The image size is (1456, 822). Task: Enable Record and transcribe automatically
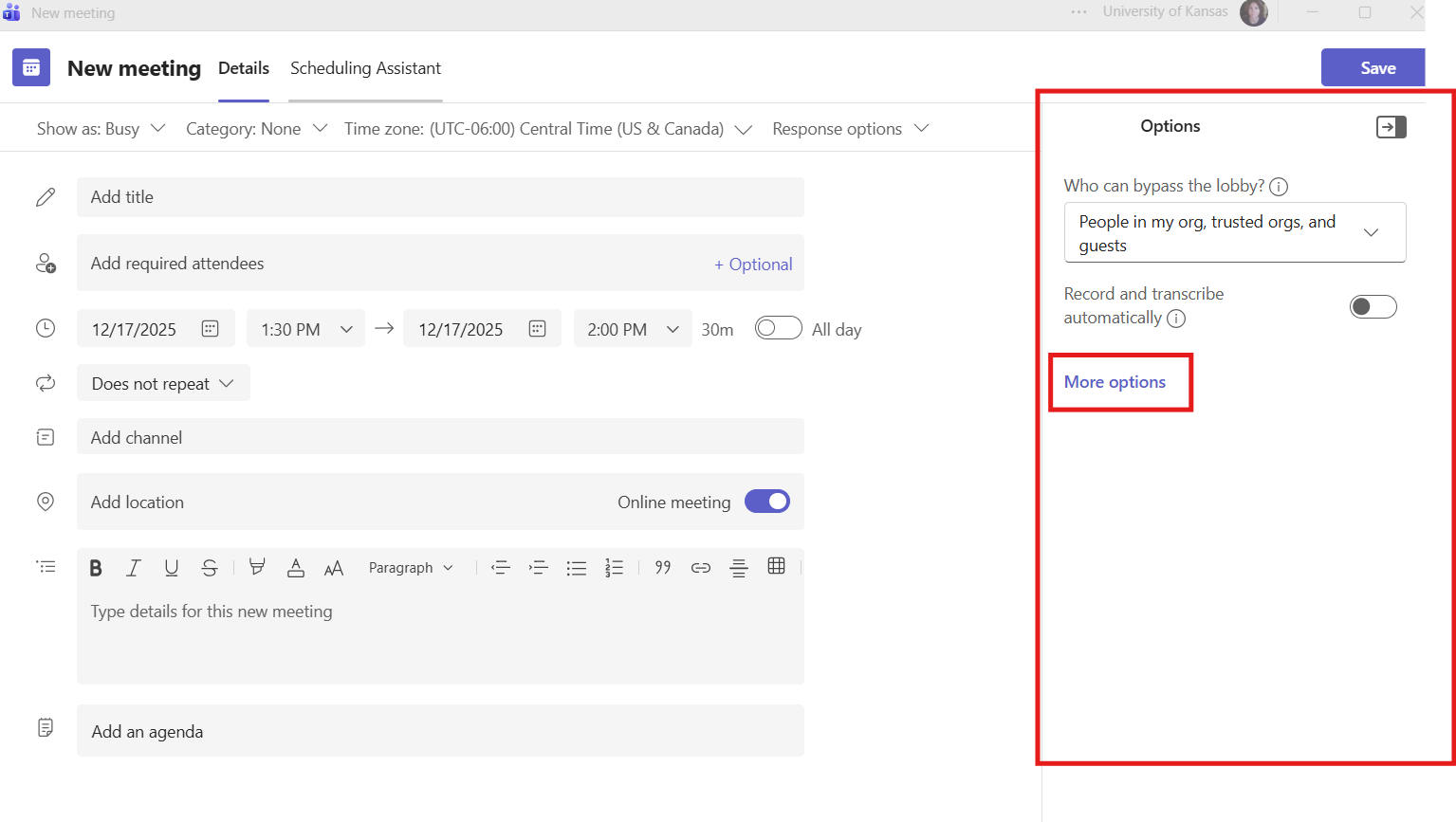[x=1373, y=306]
